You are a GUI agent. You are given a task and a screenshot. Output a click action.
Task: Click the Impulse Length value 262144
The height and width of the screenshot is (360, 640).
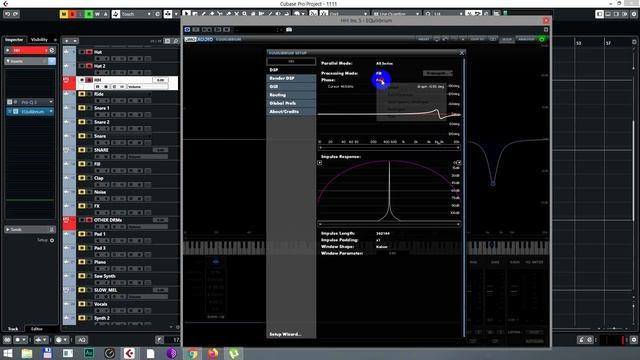click(x=382, y=233)
